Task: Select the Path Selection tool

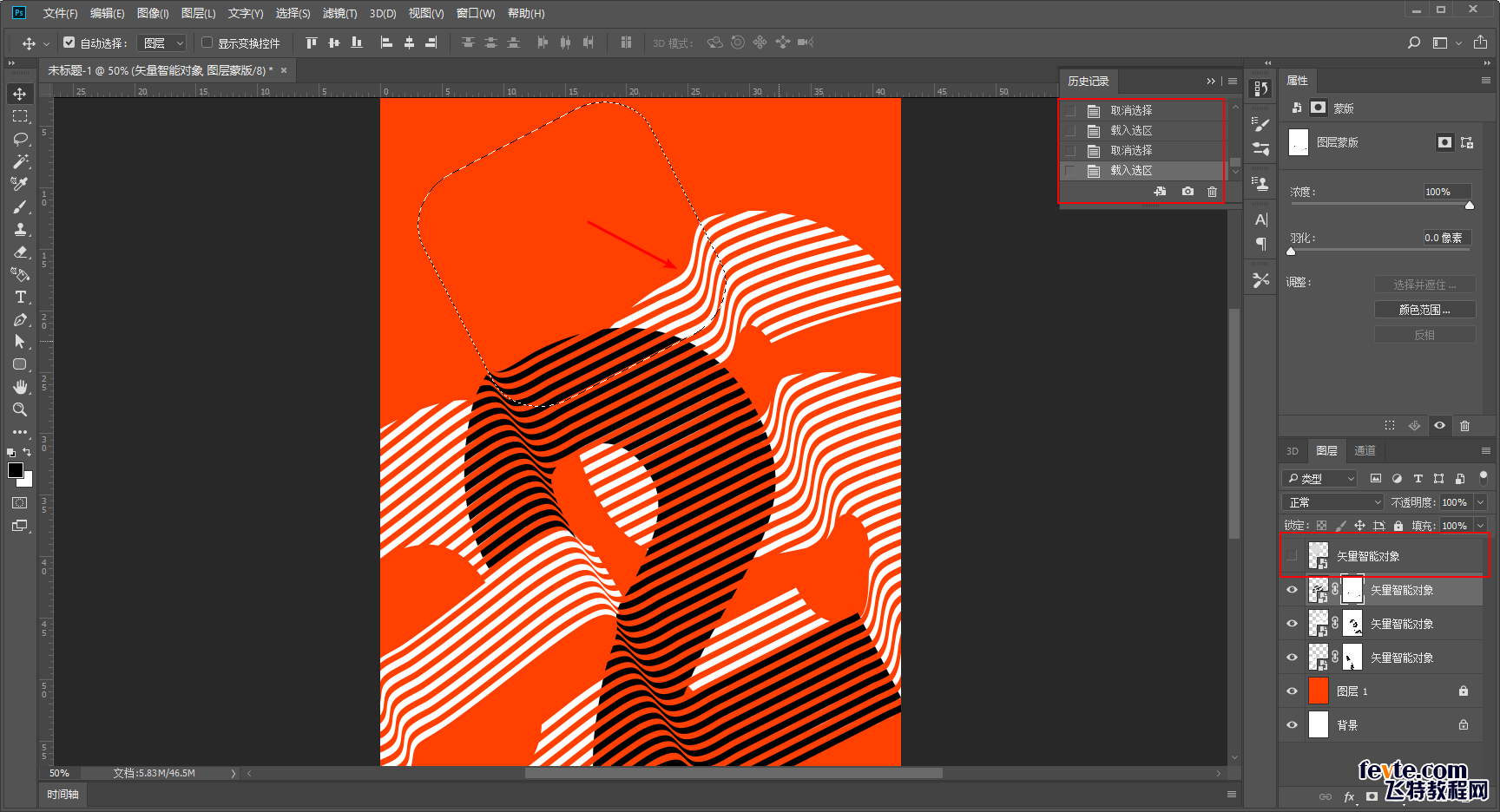Action: tap(20, 342)
